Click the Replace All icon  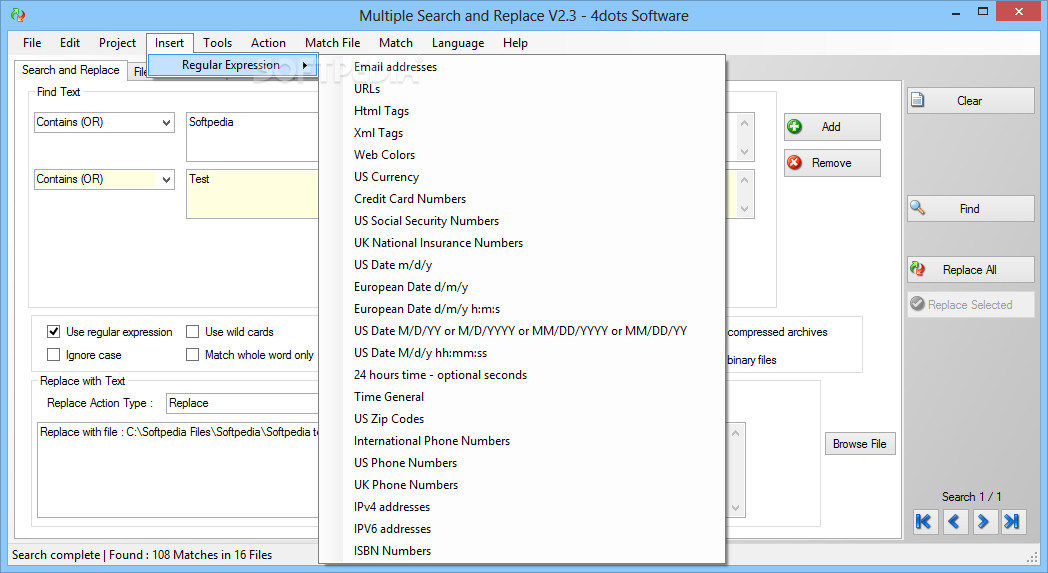coord(918,269)
